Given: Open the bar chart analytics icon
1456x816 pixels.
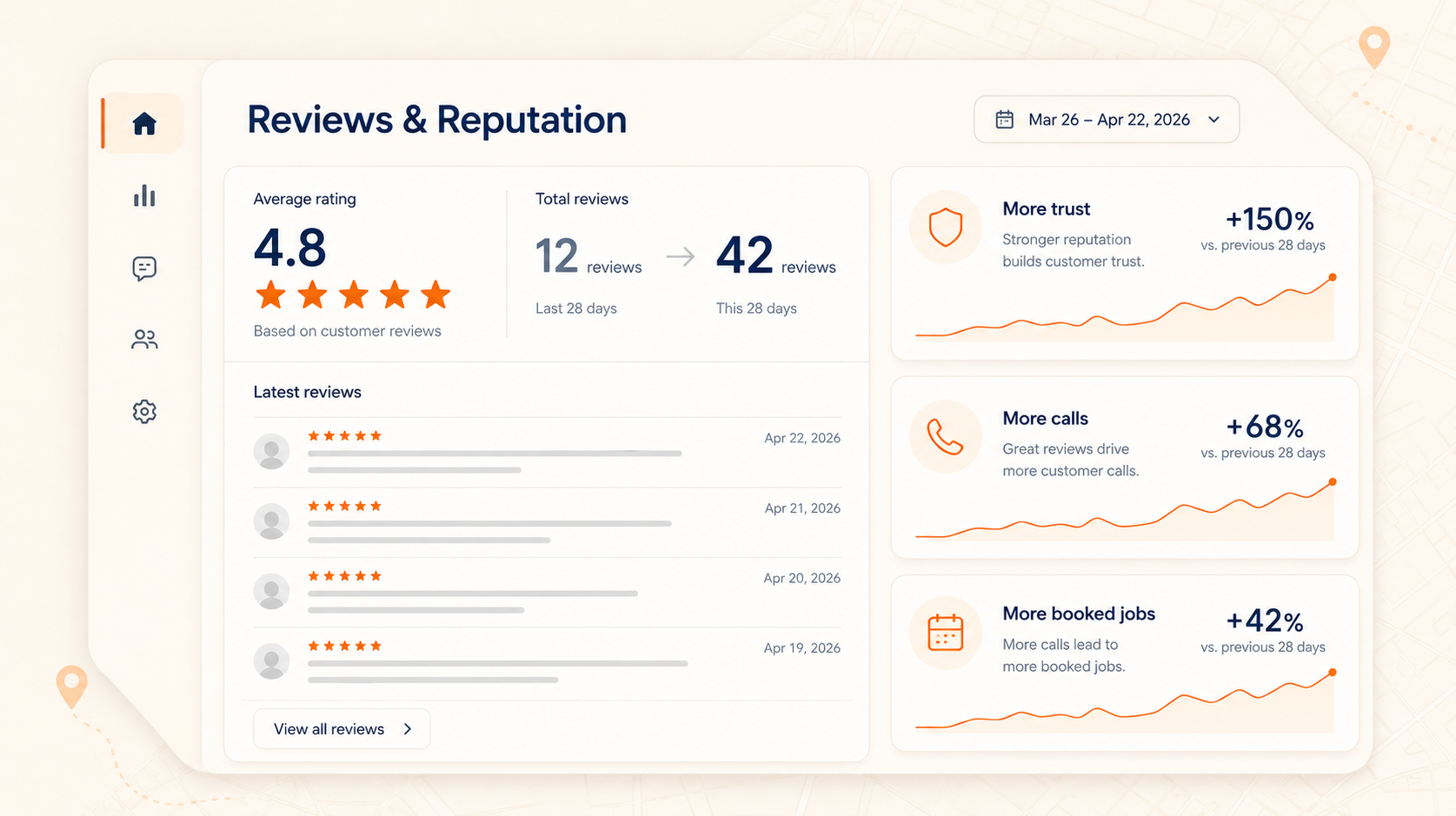Looking at the screenshot, I should click(x=144, y=196).
